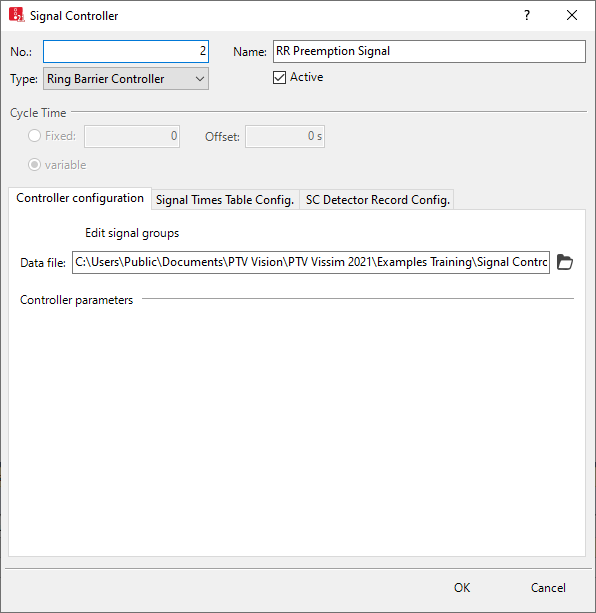Click the Signal Controller app icon in title bar

16,15
